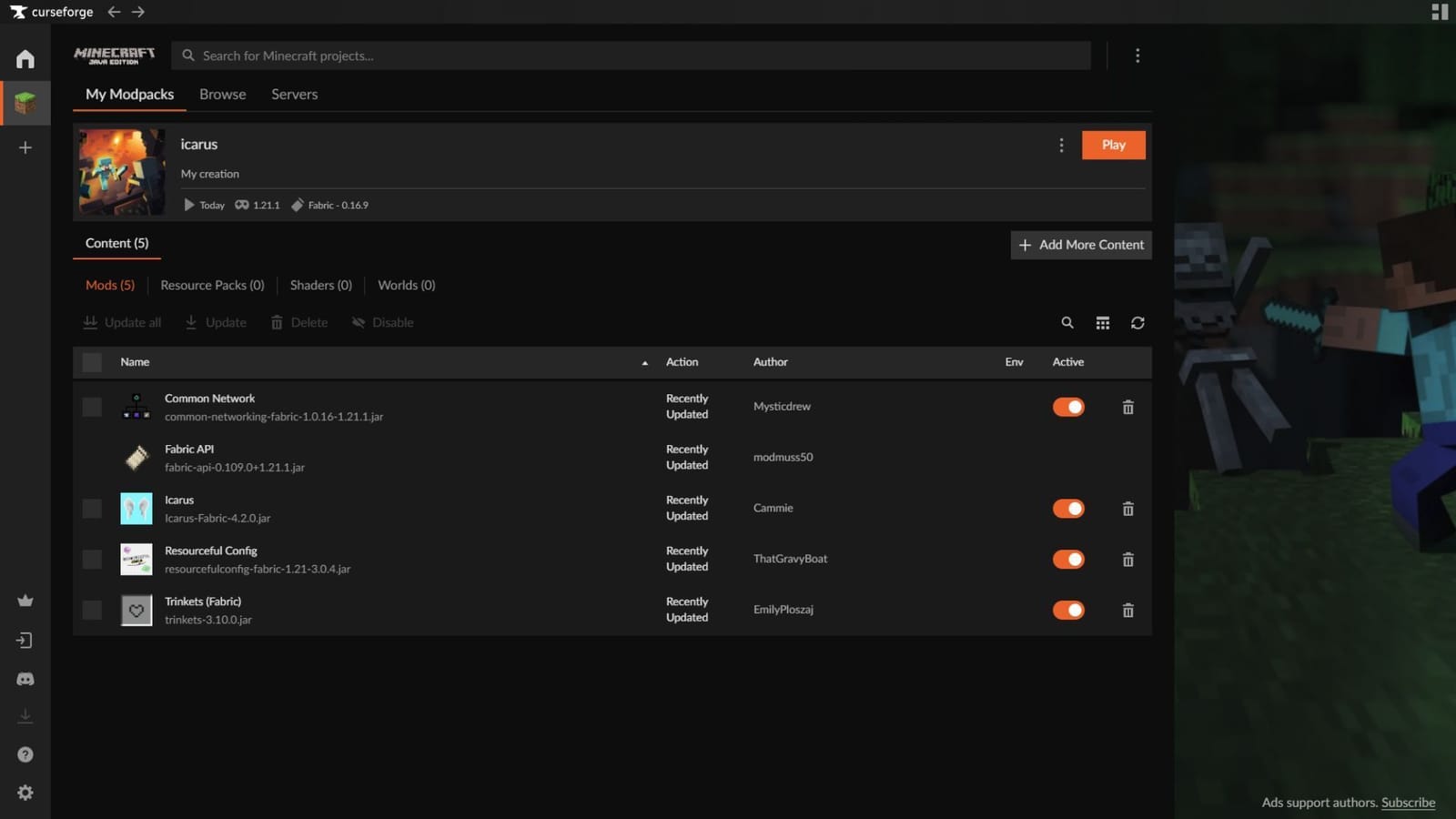1456x819 pixels.
Task: Click the Play button for icarus
Action: tap(1113, 145)
